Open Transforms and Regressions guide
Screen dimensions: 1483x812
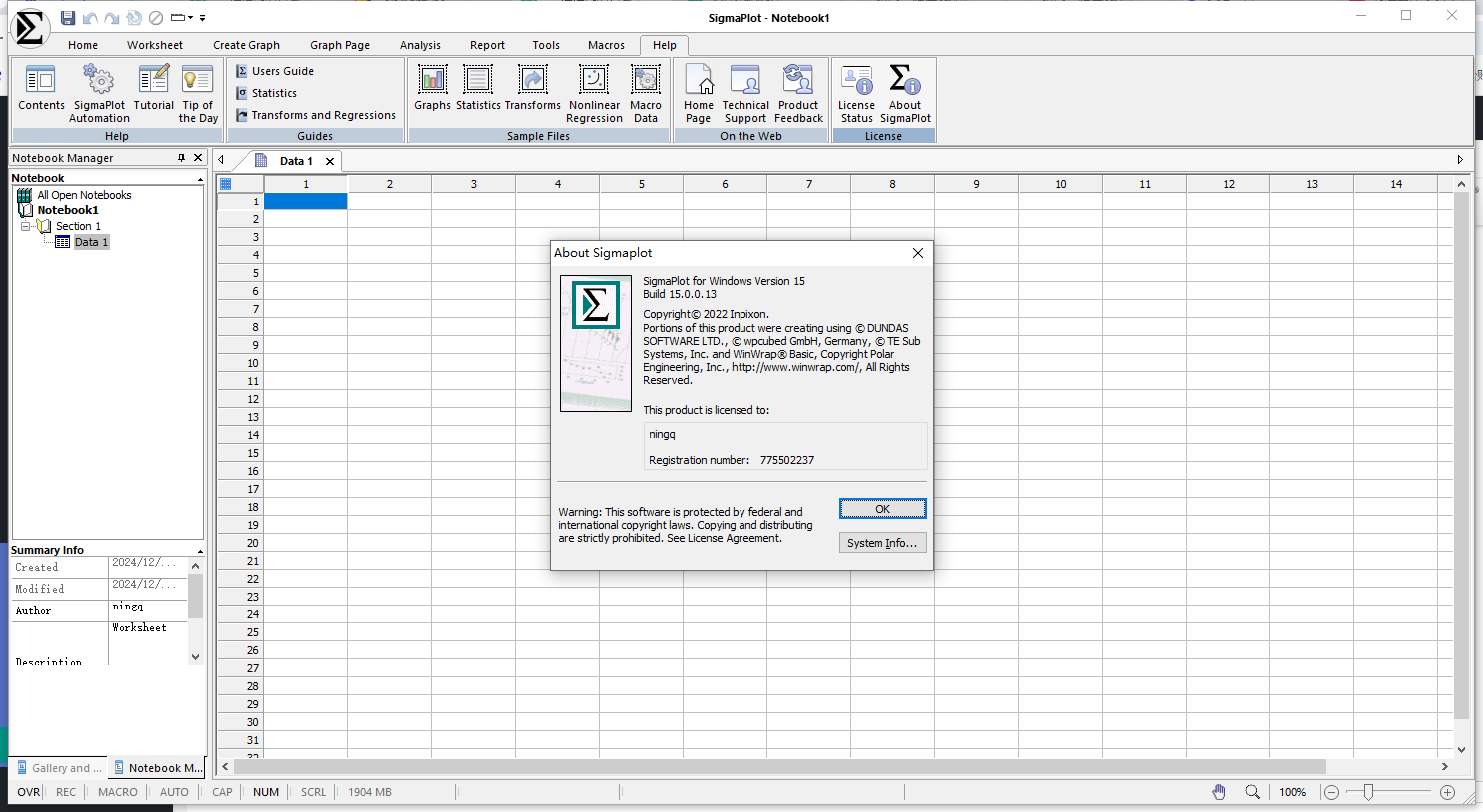pyautogui.click(x=316, y=115)
